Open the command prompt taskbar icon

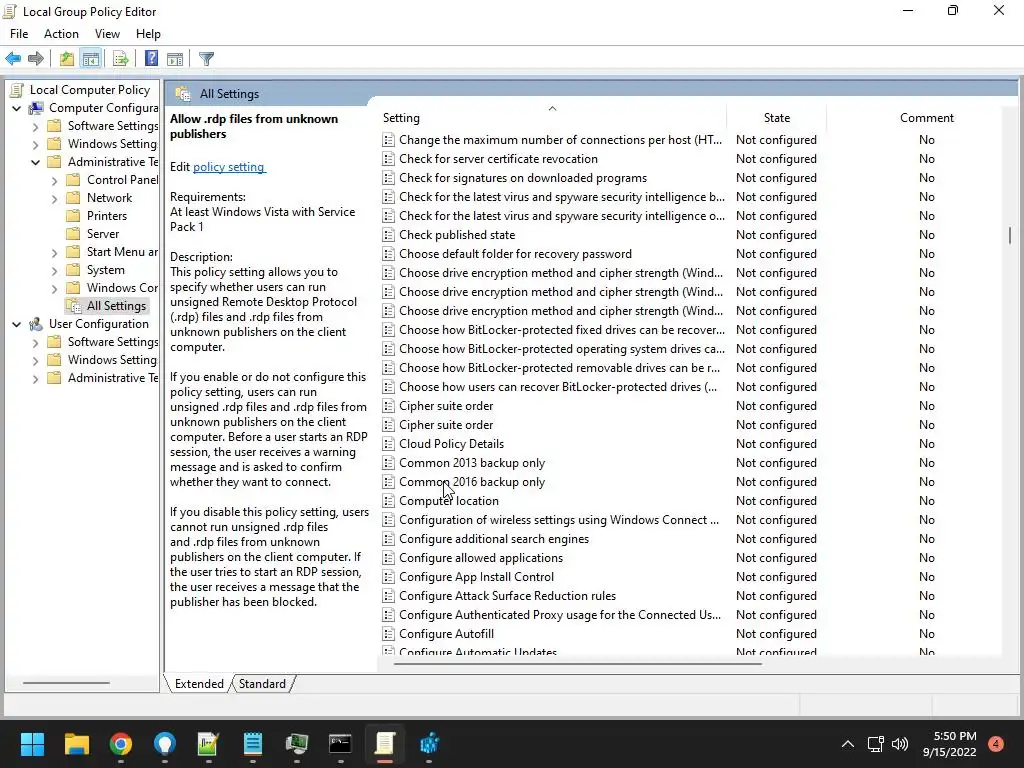(x=340, y=744)
